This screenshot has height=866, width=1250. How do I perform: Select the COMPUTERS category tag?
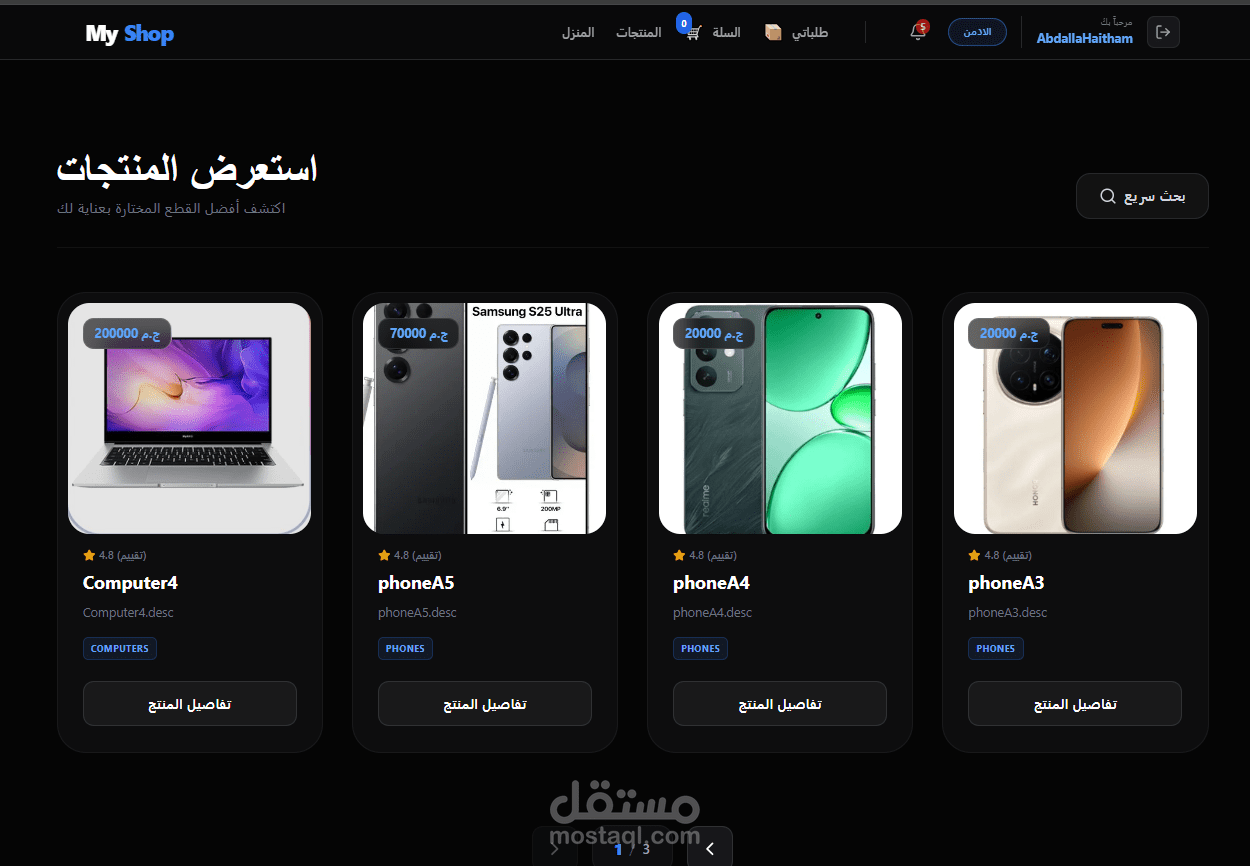[120, 648]
